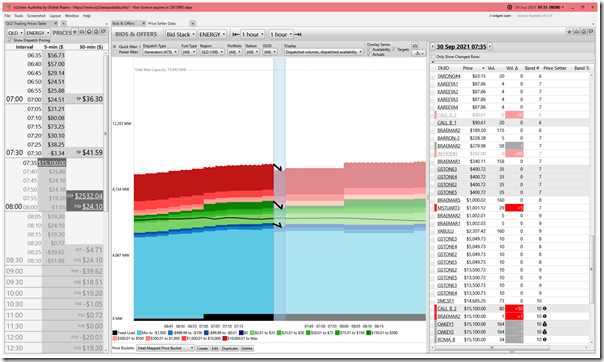Step to previous interval beside 30 Sep 2021 07:35
This screenshot has height=362, width=604.
(x=433, y=47)
